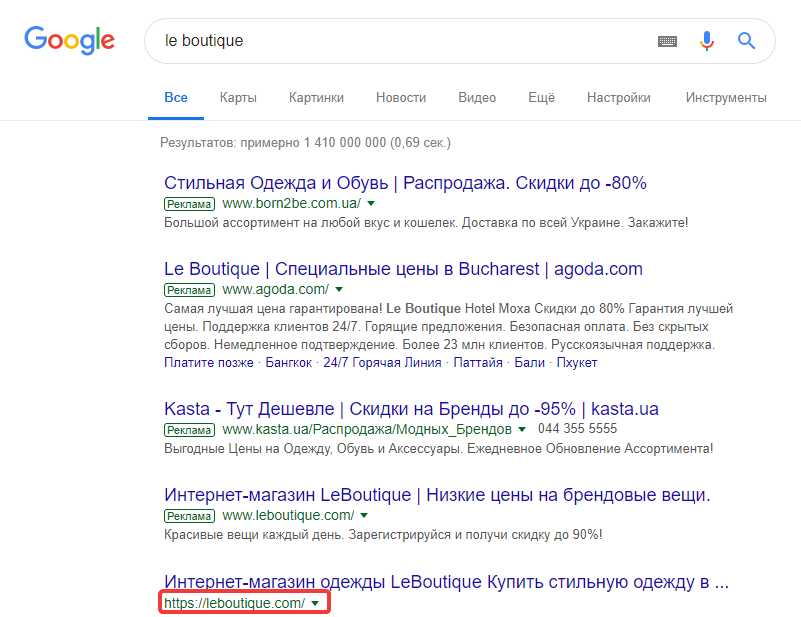Image resolution: width=801 pixels, height=617 pixels.
Task: Click the https://leboutique.com/ URL text
Action: (x=234, y=603)
